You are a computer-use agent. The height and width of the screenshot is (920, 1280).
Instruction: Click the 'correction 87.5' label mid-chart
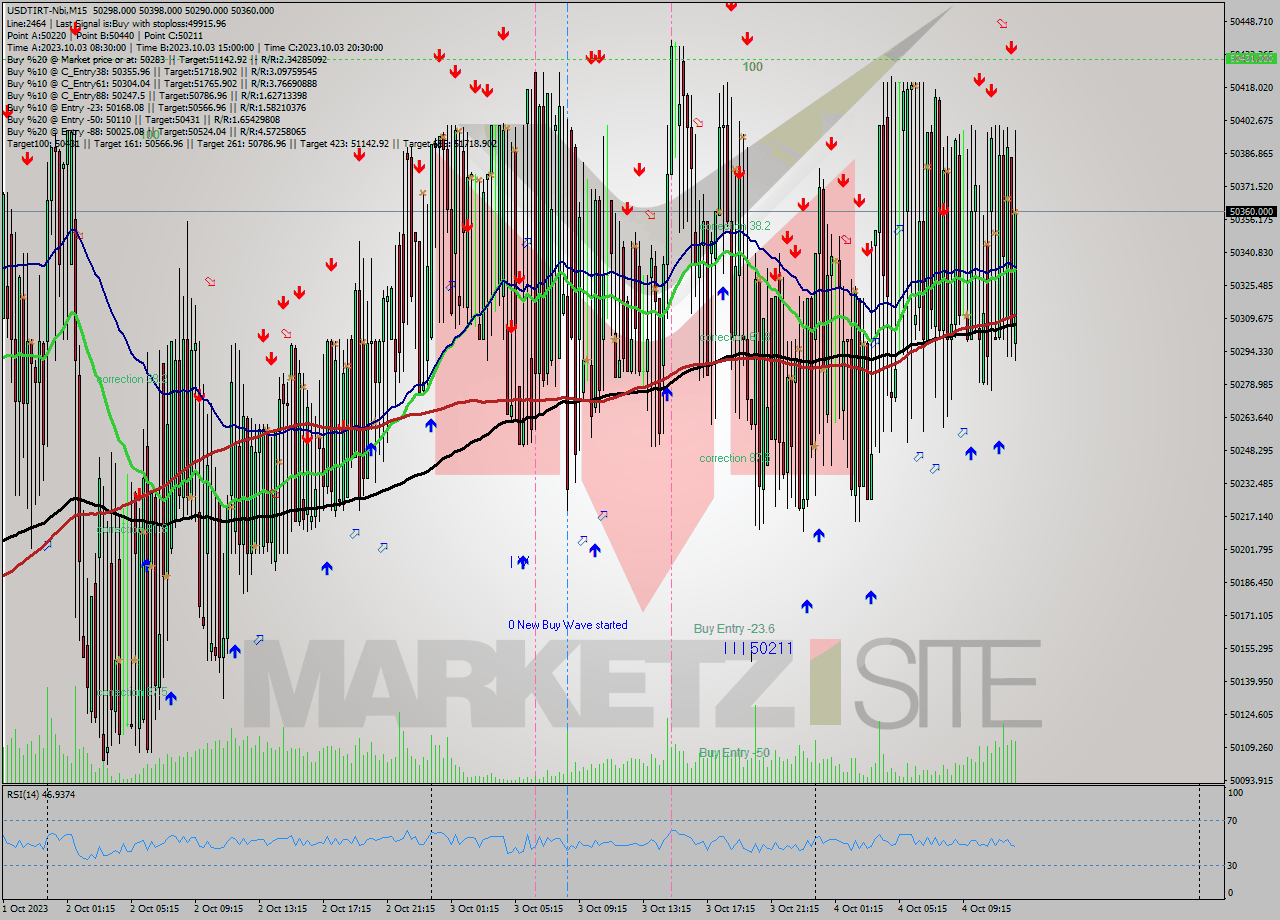coord(734,458)
